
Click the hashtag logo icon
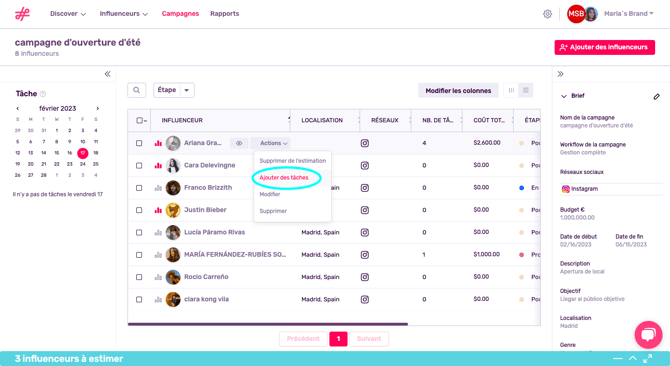click(x=22, y=14)
